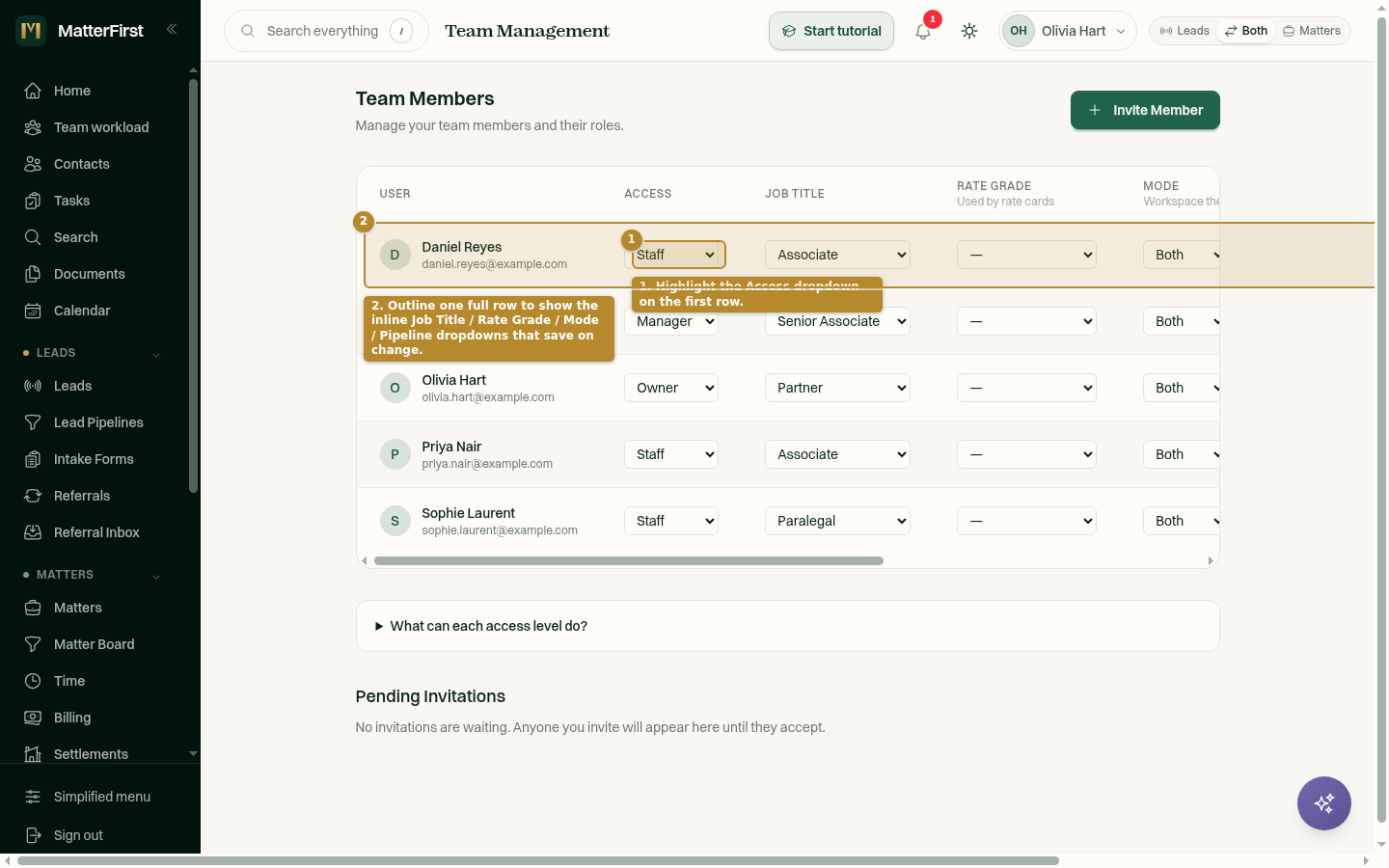The height and width of the screenshot is (868, 1389).
Task: Open Daniel Reyes's Job Title dropdown
Action: 838,255
